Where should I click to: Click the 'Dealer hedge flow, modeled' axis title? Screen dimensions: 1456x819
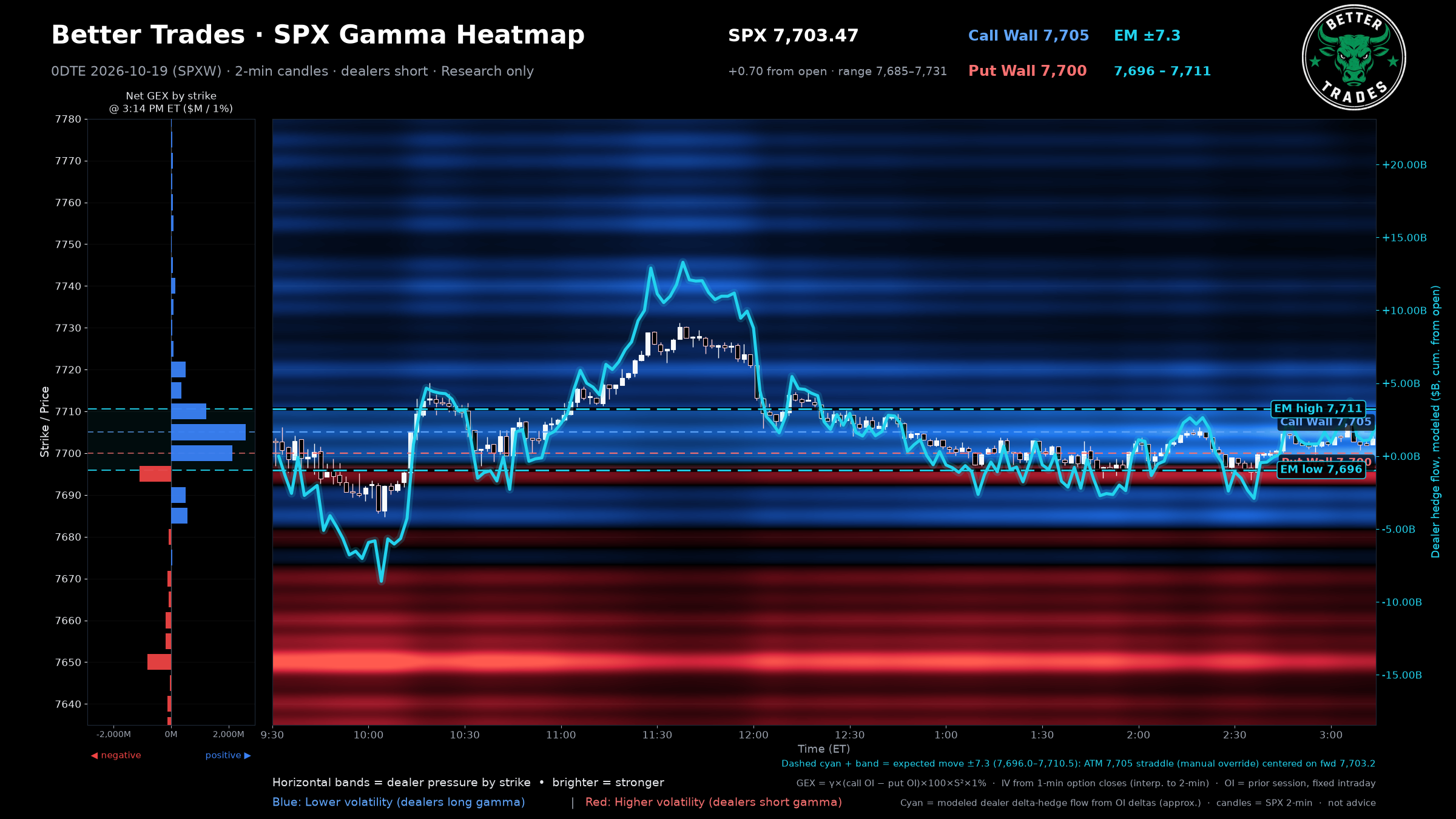point(1435,422)
